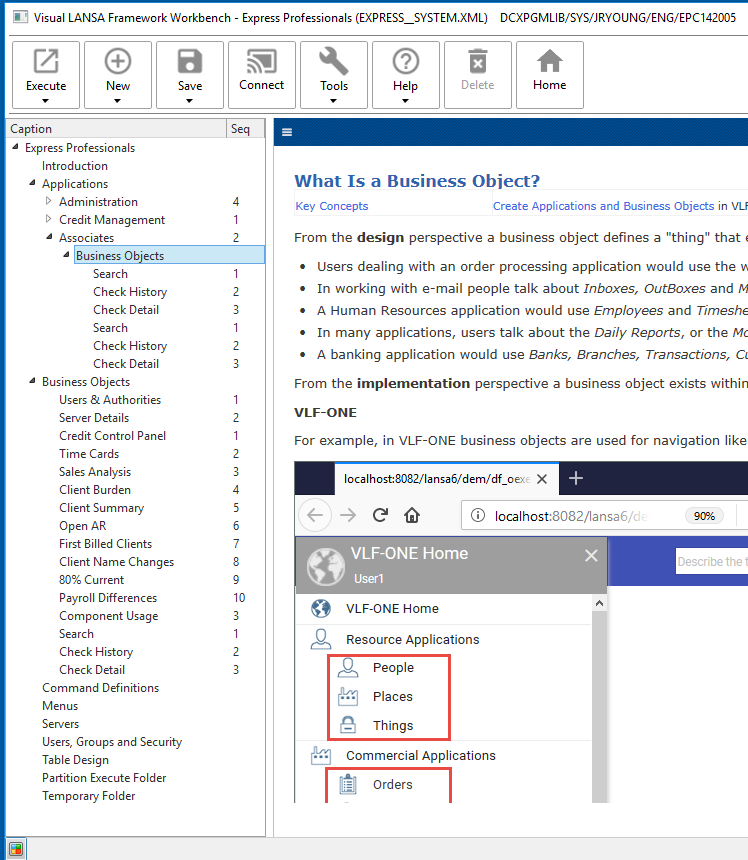Click the Save disk icon
Viewport: 748px width, 860px height.
[x=190, y=63]
